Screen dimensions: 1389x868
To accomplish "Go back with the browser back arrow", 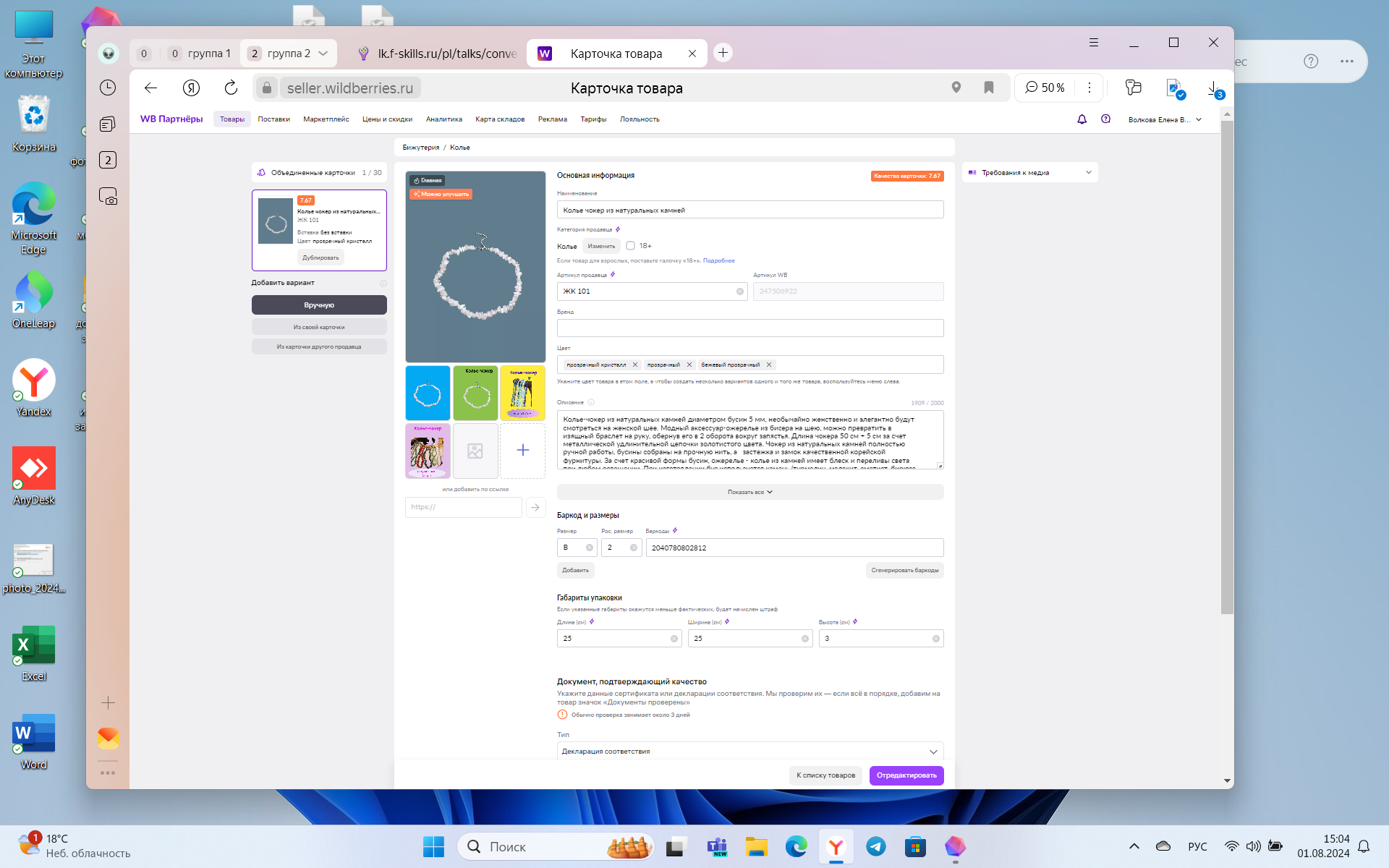I will tap(150, 88).
